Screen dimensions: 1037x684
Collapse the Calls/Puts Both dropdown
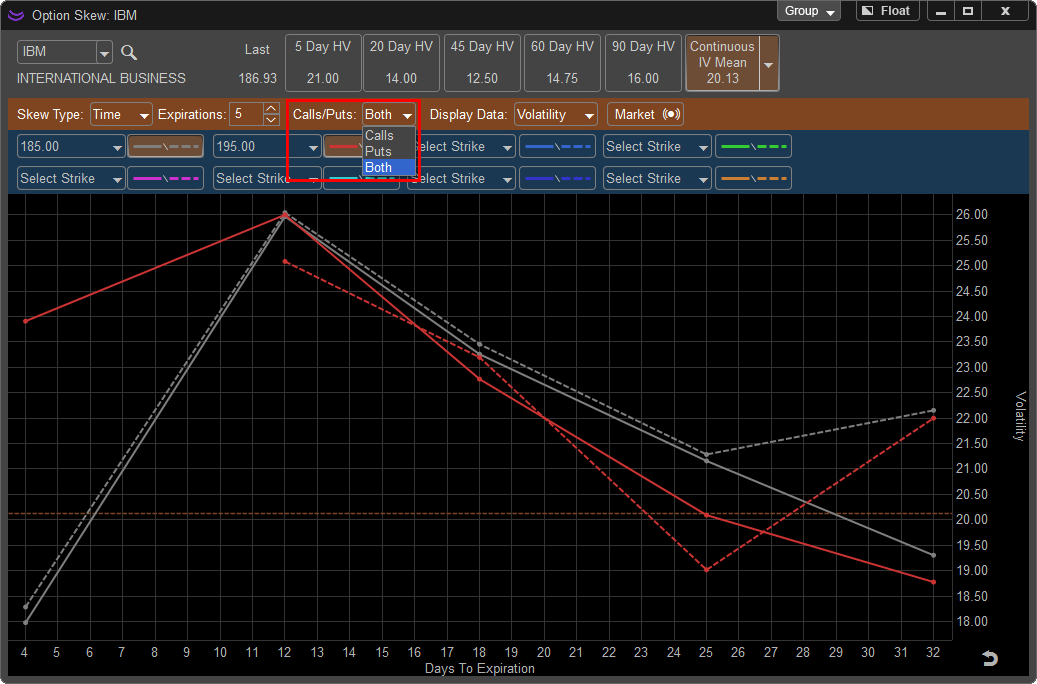point(389,114)
